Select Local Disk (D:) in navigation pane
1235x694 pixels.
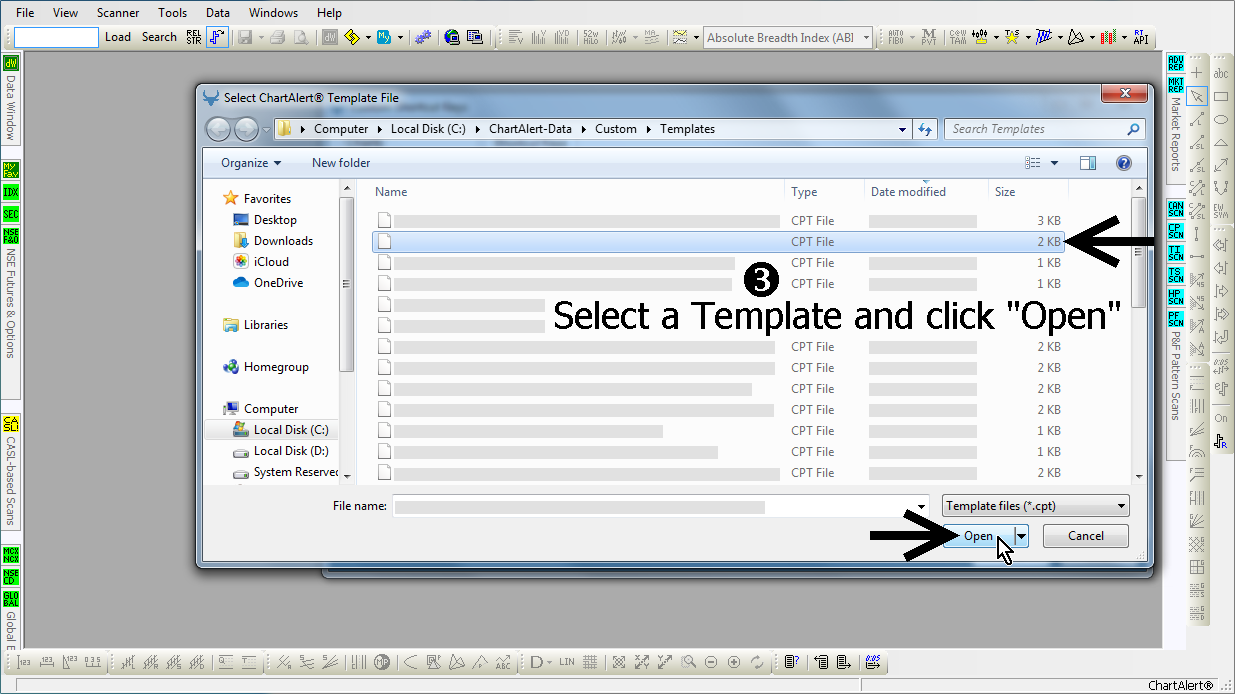point(290,451)
